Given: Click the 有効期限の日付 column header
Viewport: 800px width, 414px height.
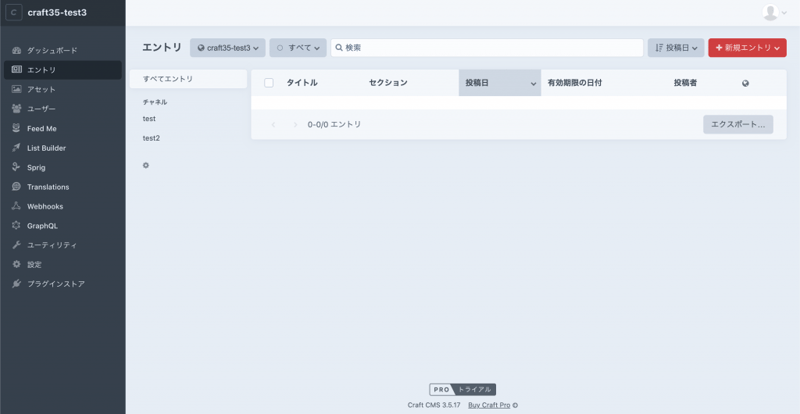Looking at the screenshot, I should pyautogui.click(x=574, y=83).
